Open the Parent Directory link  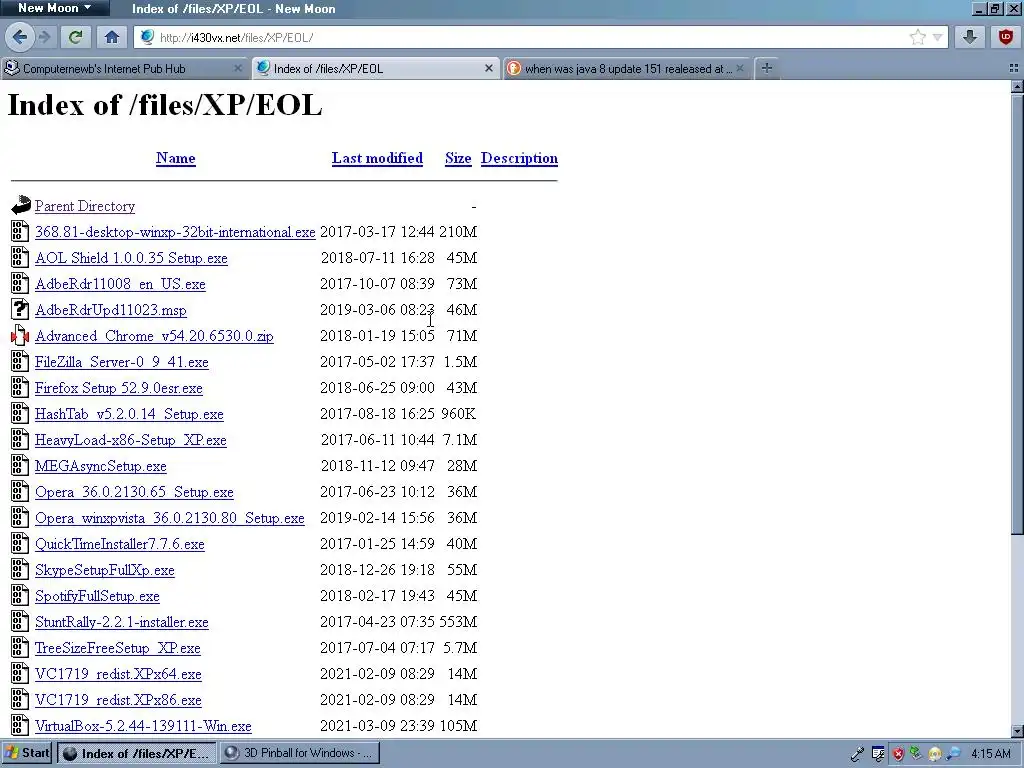coord(85,206)
